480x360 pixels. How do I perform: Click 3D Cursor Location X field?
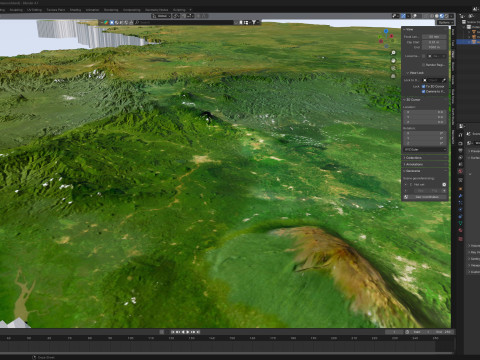pyautogui.click(x=425, y=112)
